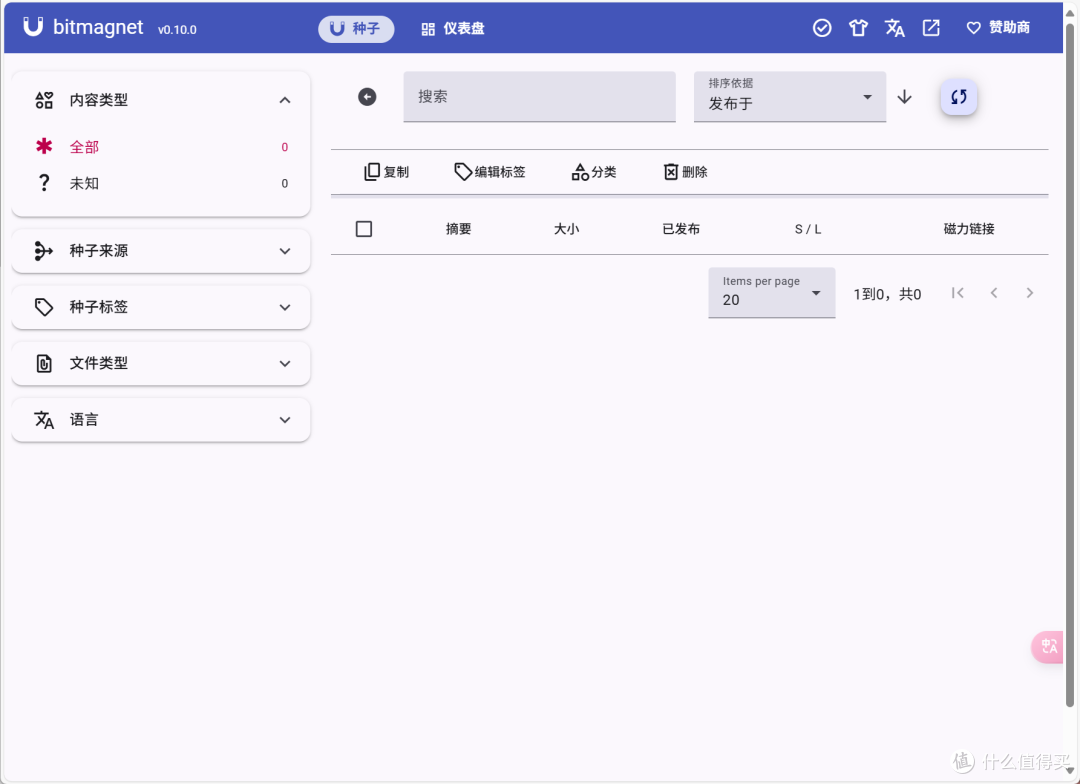Click the 磁力链接 column header

click(968, 229)
